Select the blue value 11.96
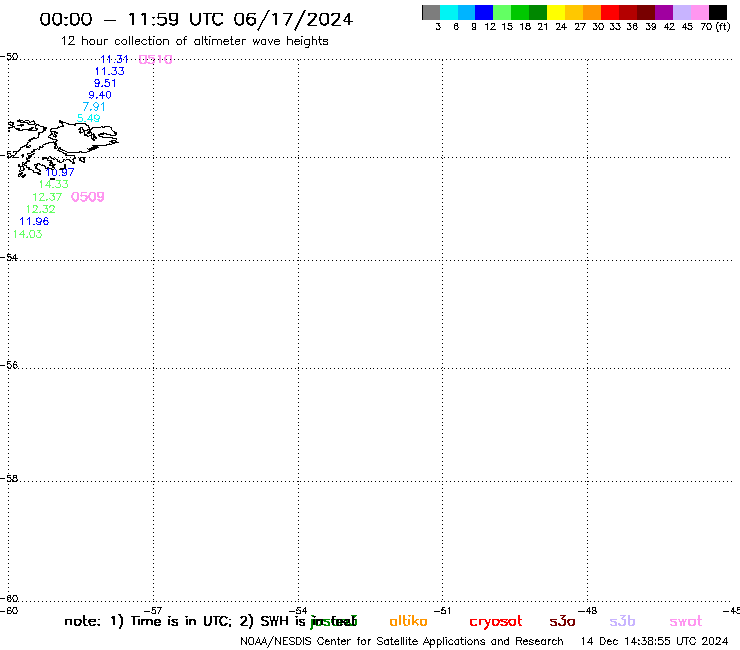This screenshot has width=740, height=650. 34,221
